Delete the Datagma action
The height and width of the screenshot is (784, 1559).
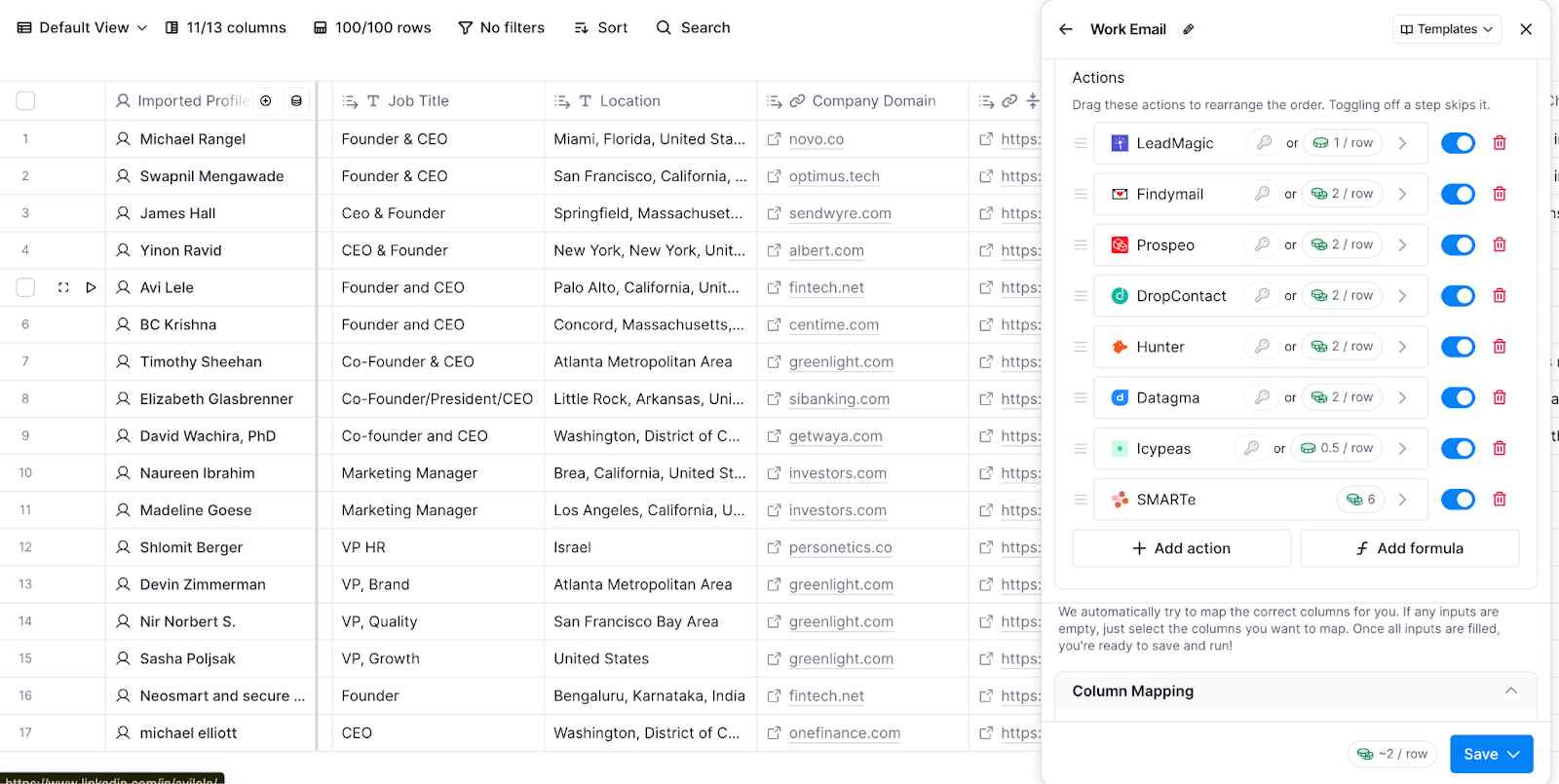pyautogui.click(x=1500, y=397)
